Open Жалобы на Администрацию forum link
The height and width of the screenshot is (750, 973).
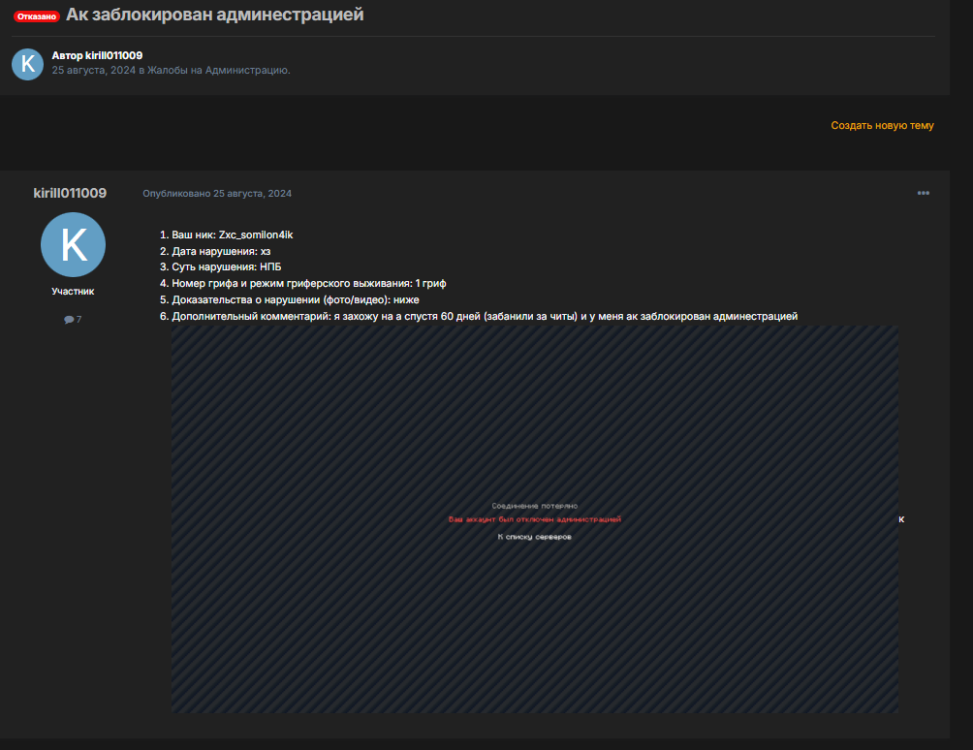click(217, 70)
